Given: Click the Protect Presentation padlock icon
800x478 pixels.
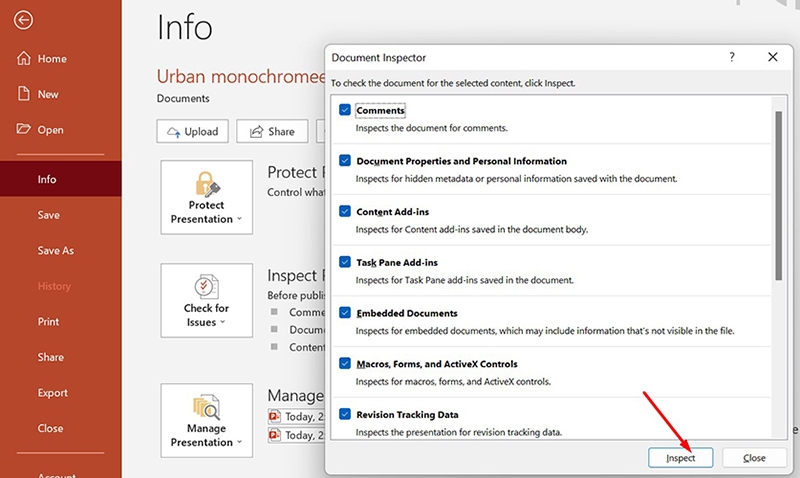Looking at the screenshot, I should point(207,184).
